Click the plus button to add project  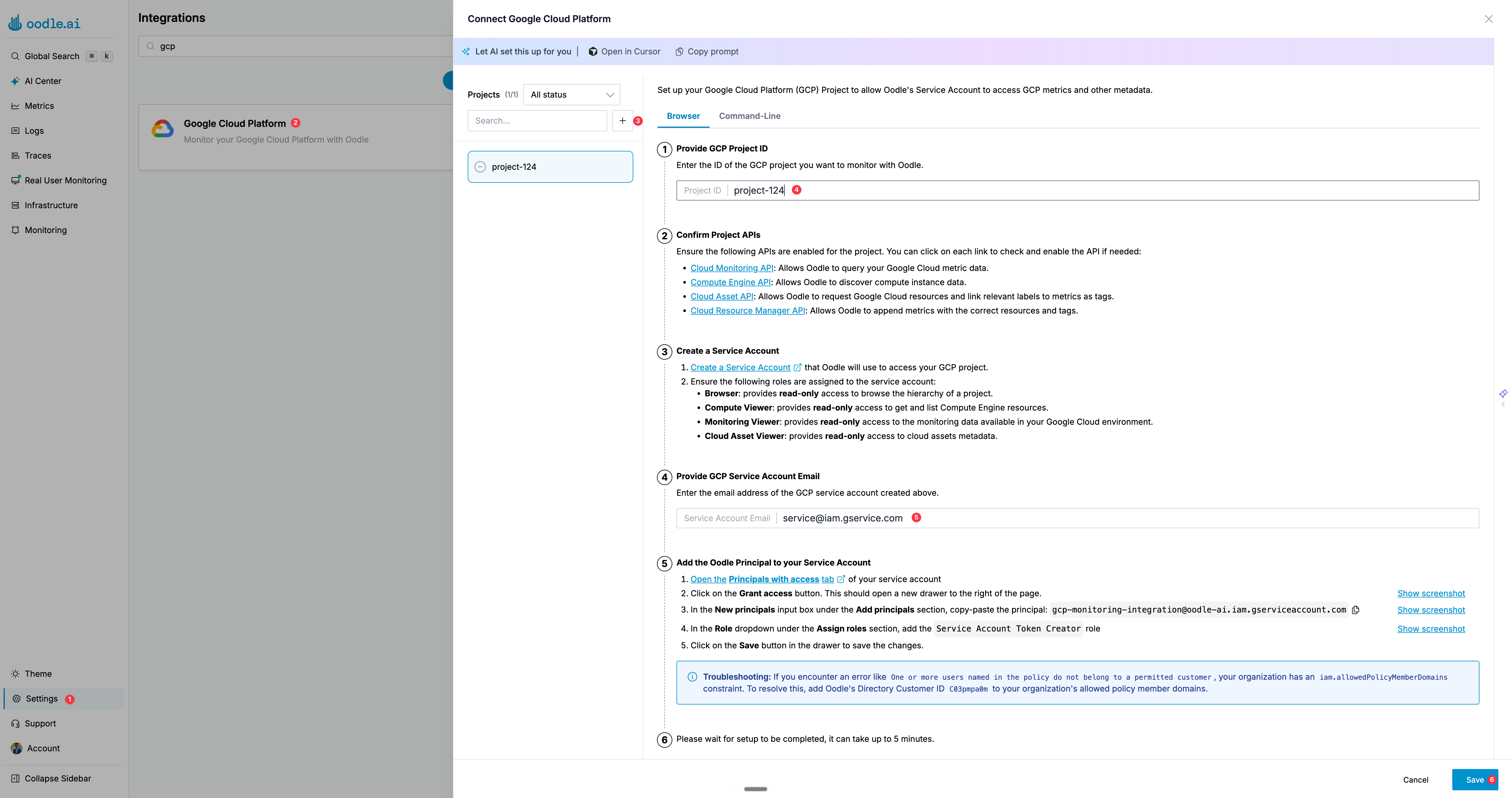pyautogui.click(x=622, y=121)
